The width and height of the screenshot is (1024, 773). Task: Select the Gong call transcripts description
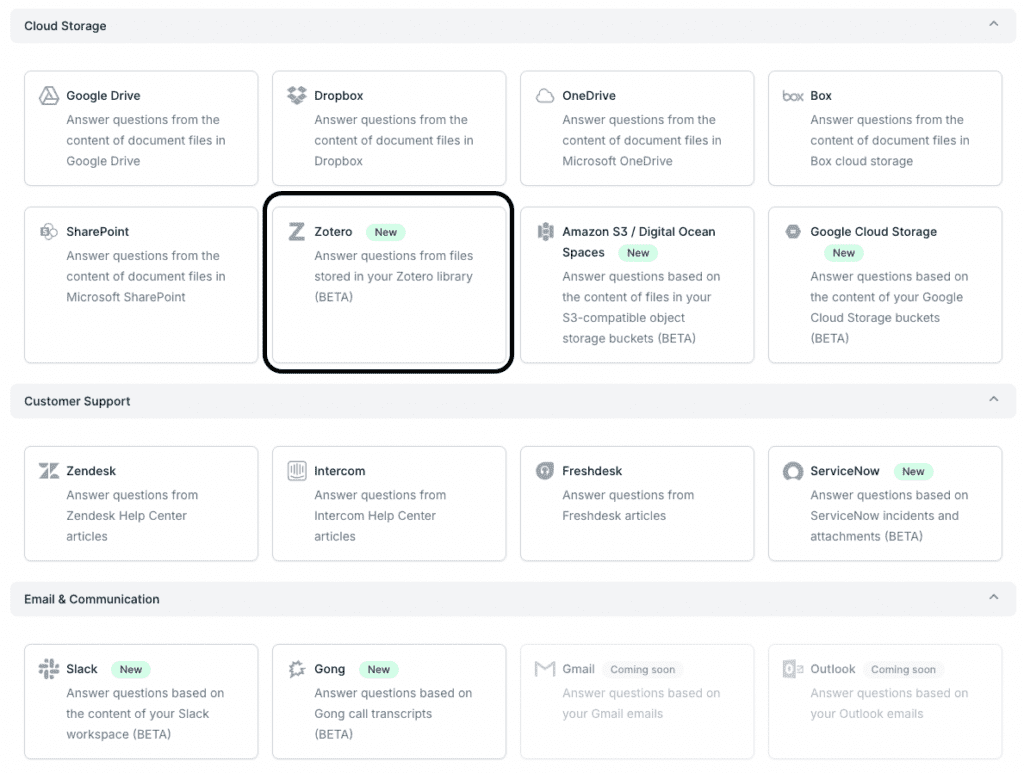pos(392,713)
